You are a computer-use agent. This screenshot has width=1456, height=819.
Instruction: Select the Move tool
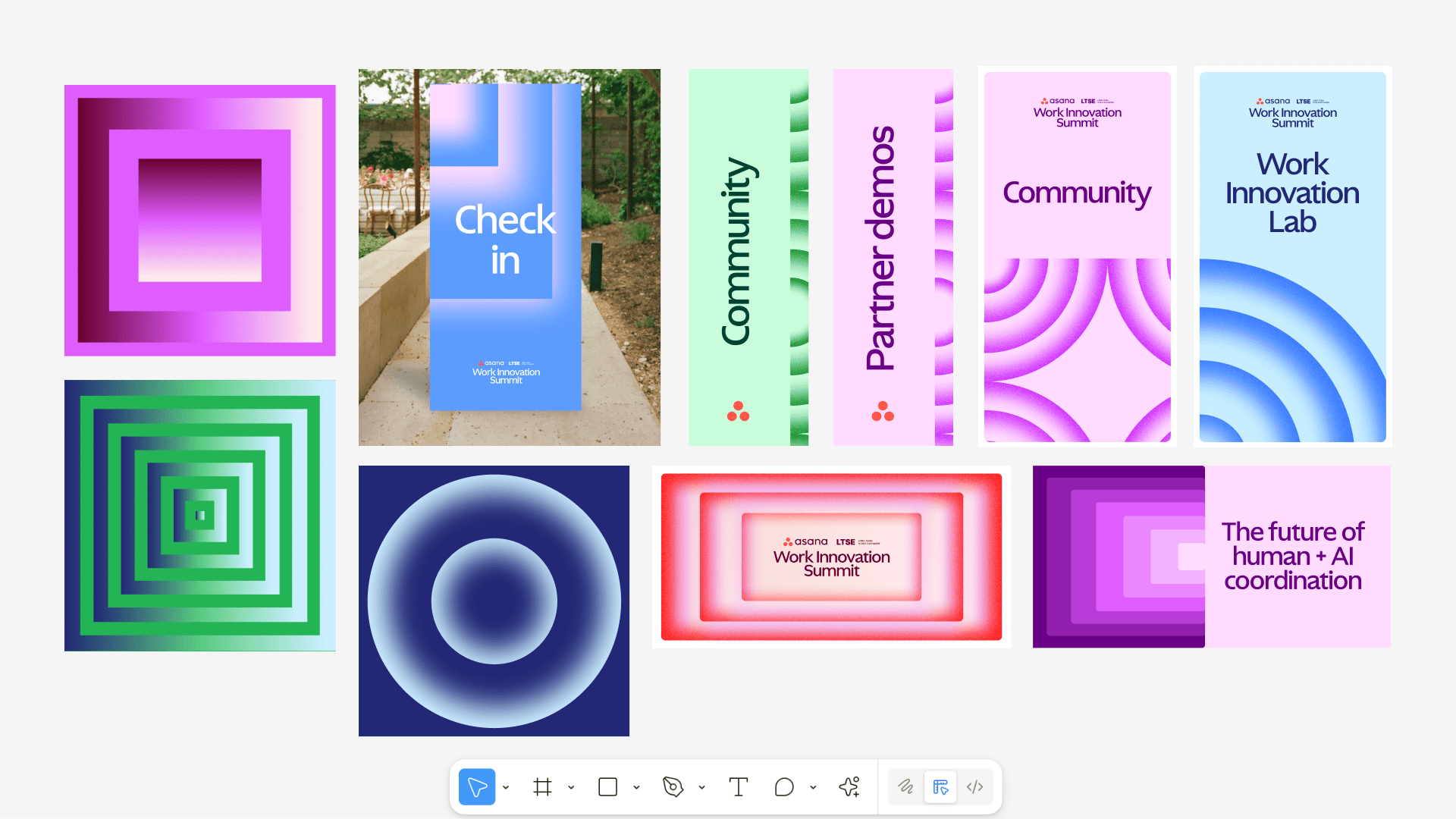coord(477,787)
